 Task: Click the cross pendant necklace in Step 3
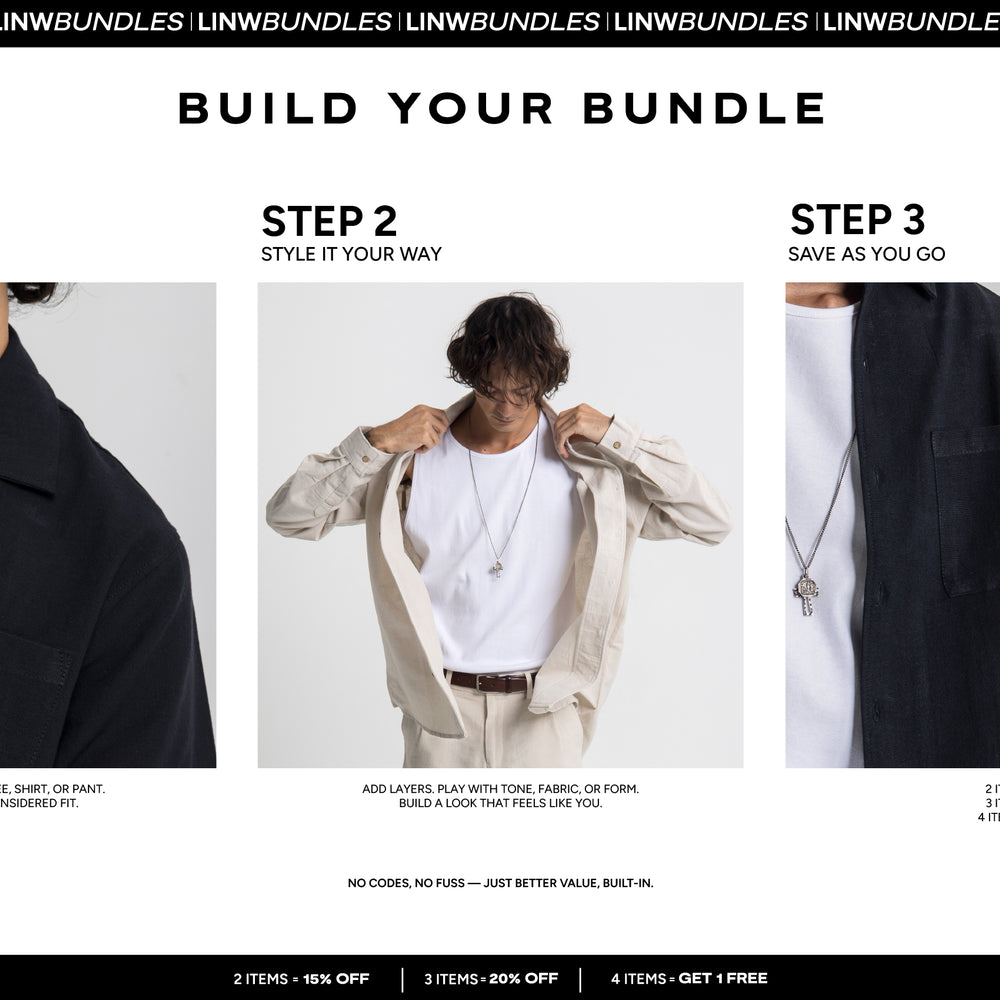pyautogui.click(x=806, y=594)
